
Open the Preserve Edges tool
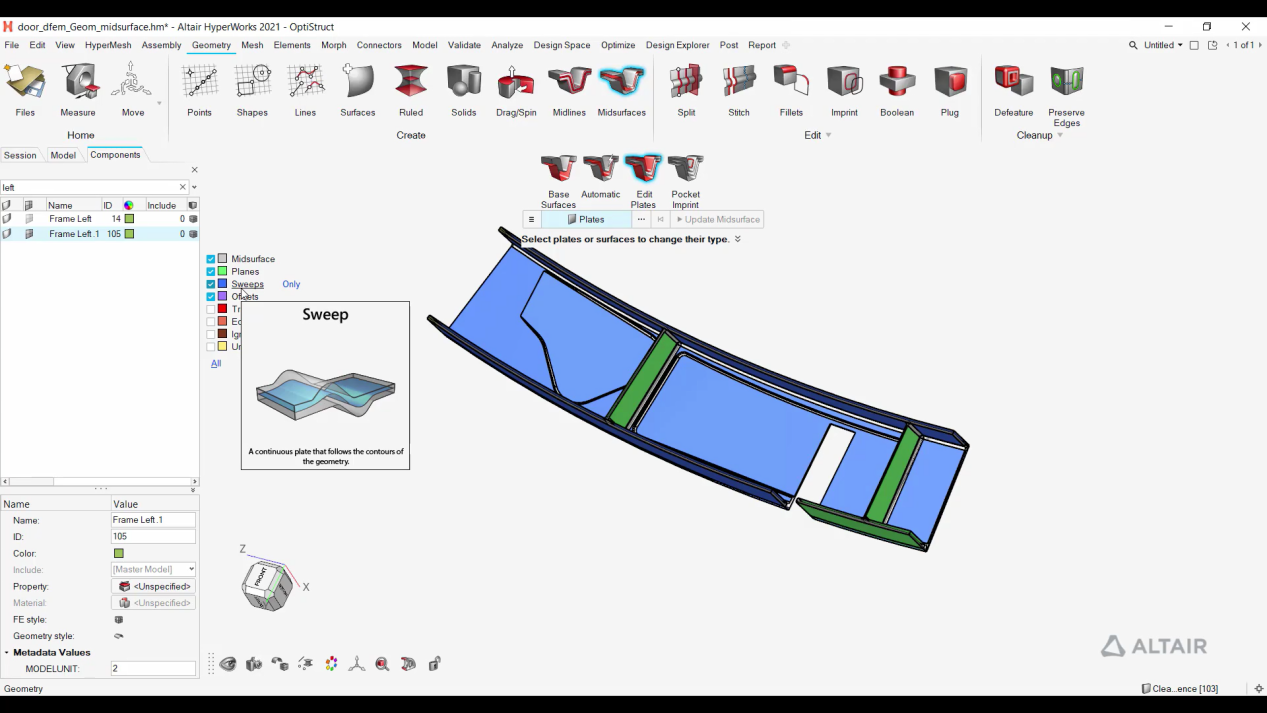pyautogui.click(x=1067, y=96)
